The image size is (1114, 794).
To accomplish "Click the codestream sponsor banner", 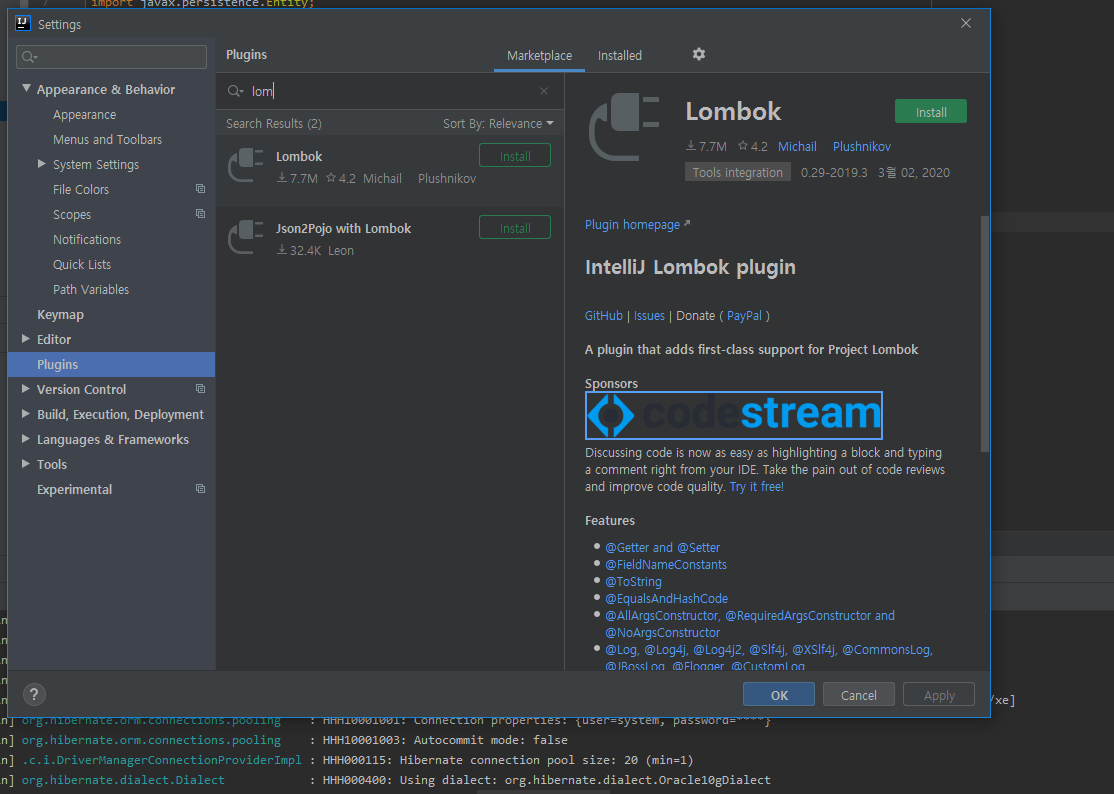I will point(734,415).
